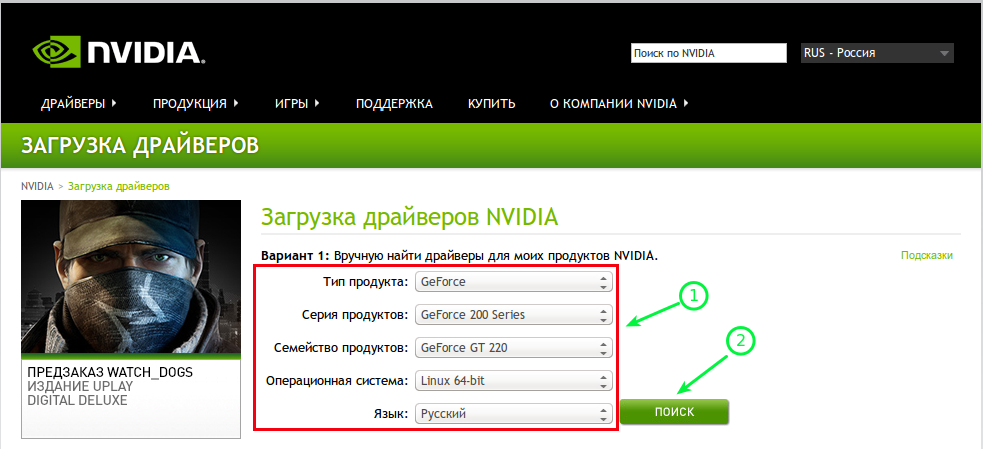The width and height of the screenshot is (983, 449).
Task: Go to Поддержка page
Action: pos(394,103)
